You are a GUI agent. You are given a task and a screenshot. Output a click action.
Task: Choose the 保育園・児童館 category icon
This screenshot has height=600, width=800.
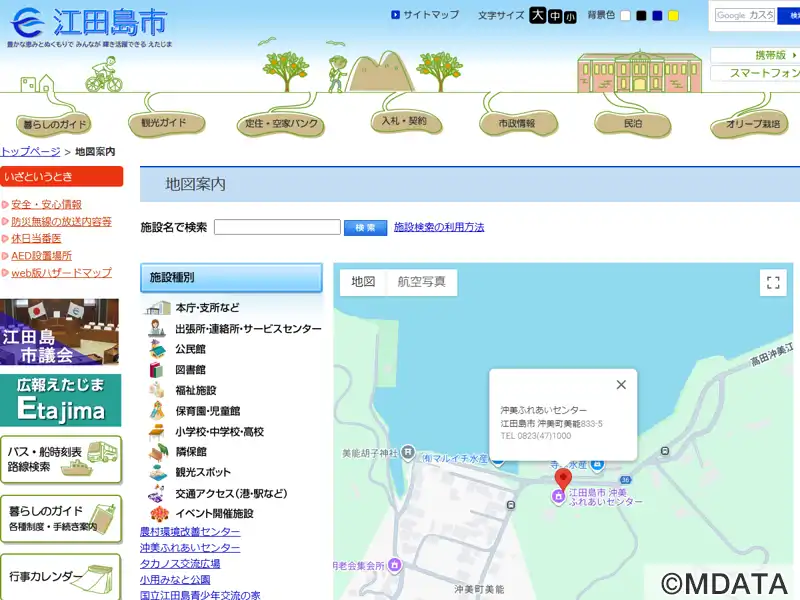pyautogui.click(x=157, y=411)
